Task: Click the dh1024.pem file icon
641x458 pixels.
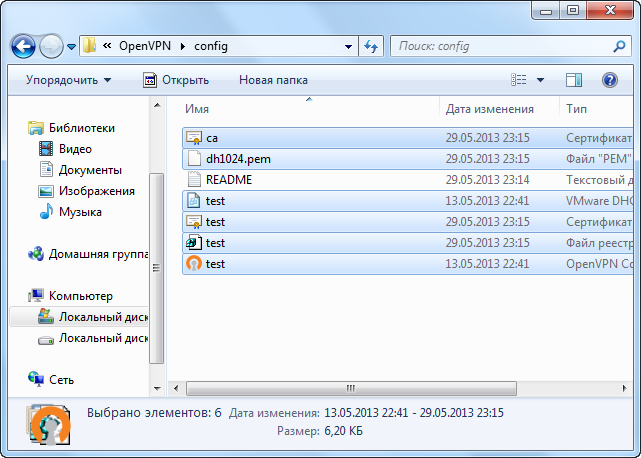Action: (x=194, y=159)
